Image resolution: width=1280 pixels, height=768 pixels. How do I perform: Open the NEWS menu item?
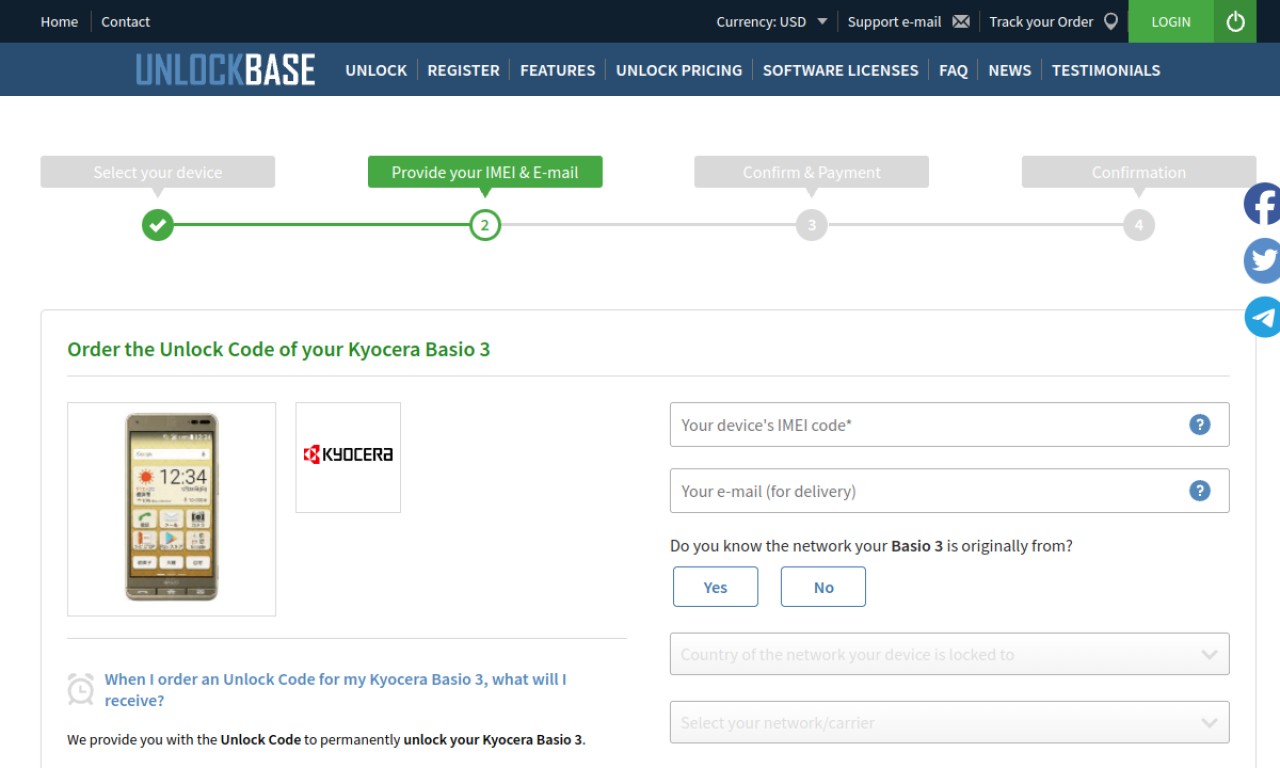[1009, 70]
